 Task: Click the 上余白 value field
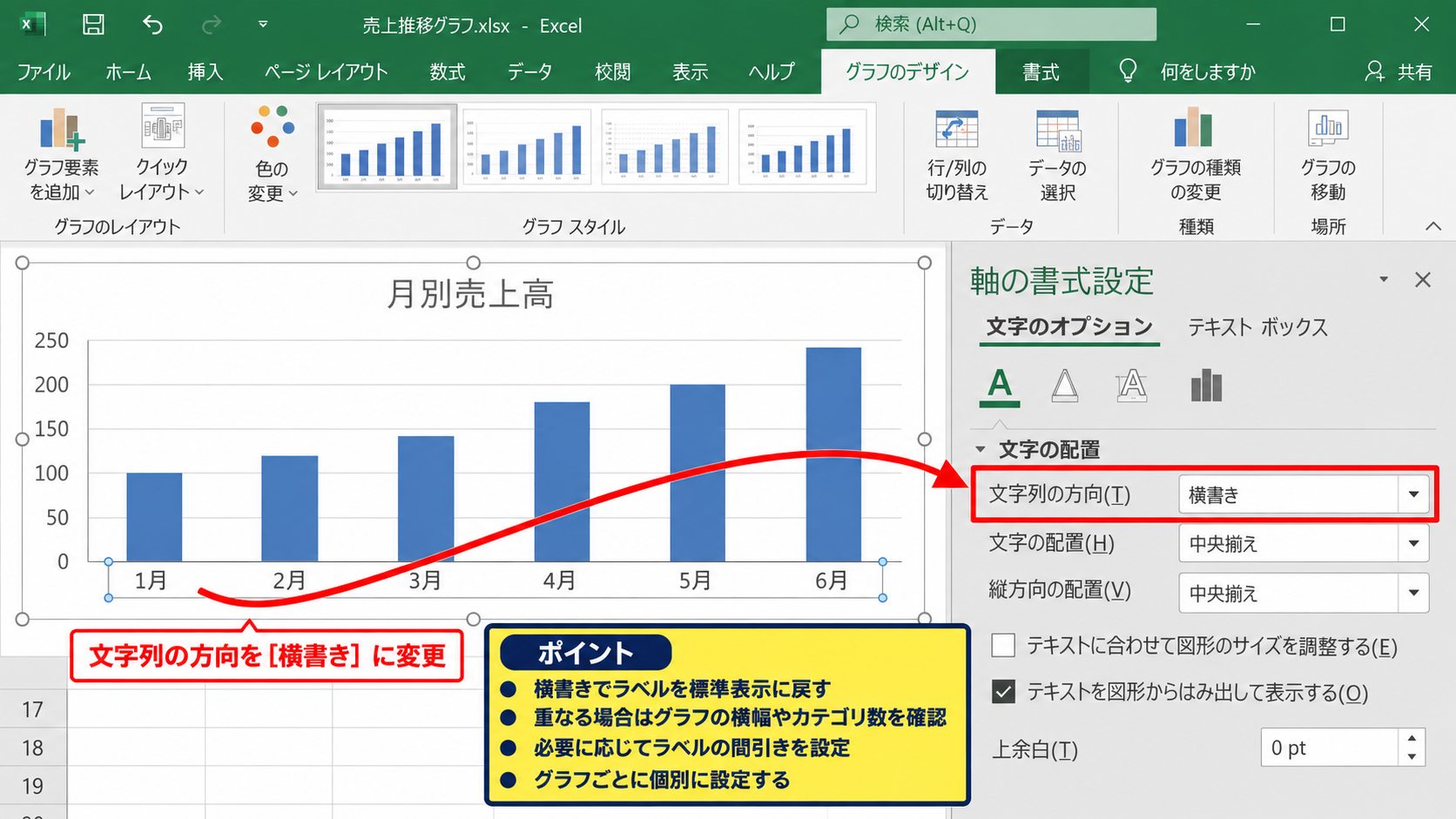pyautogui.click(x=1329, y=748)
